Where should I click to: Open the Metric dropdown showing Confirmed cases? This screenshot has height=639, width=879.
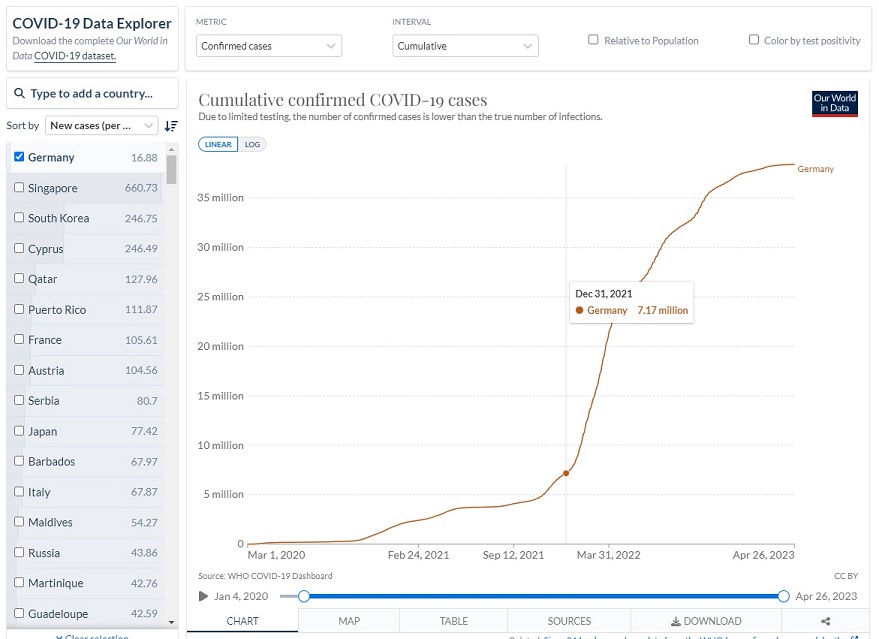pyautogui.click(x=268, y=46)
